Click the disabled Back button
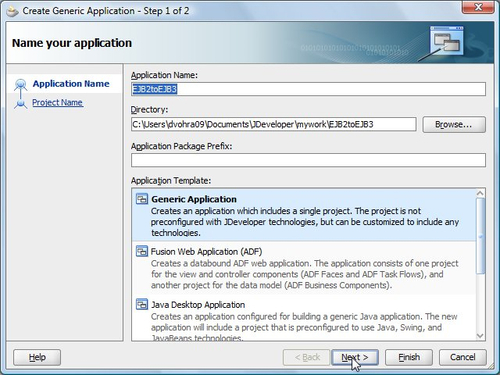 306,357
